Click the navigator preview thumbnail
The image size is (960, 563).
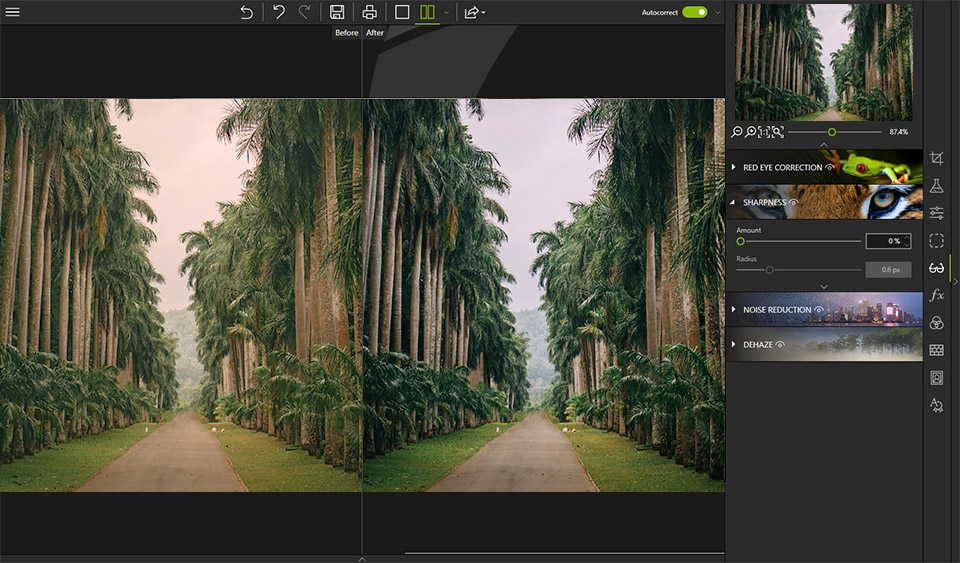823,62
